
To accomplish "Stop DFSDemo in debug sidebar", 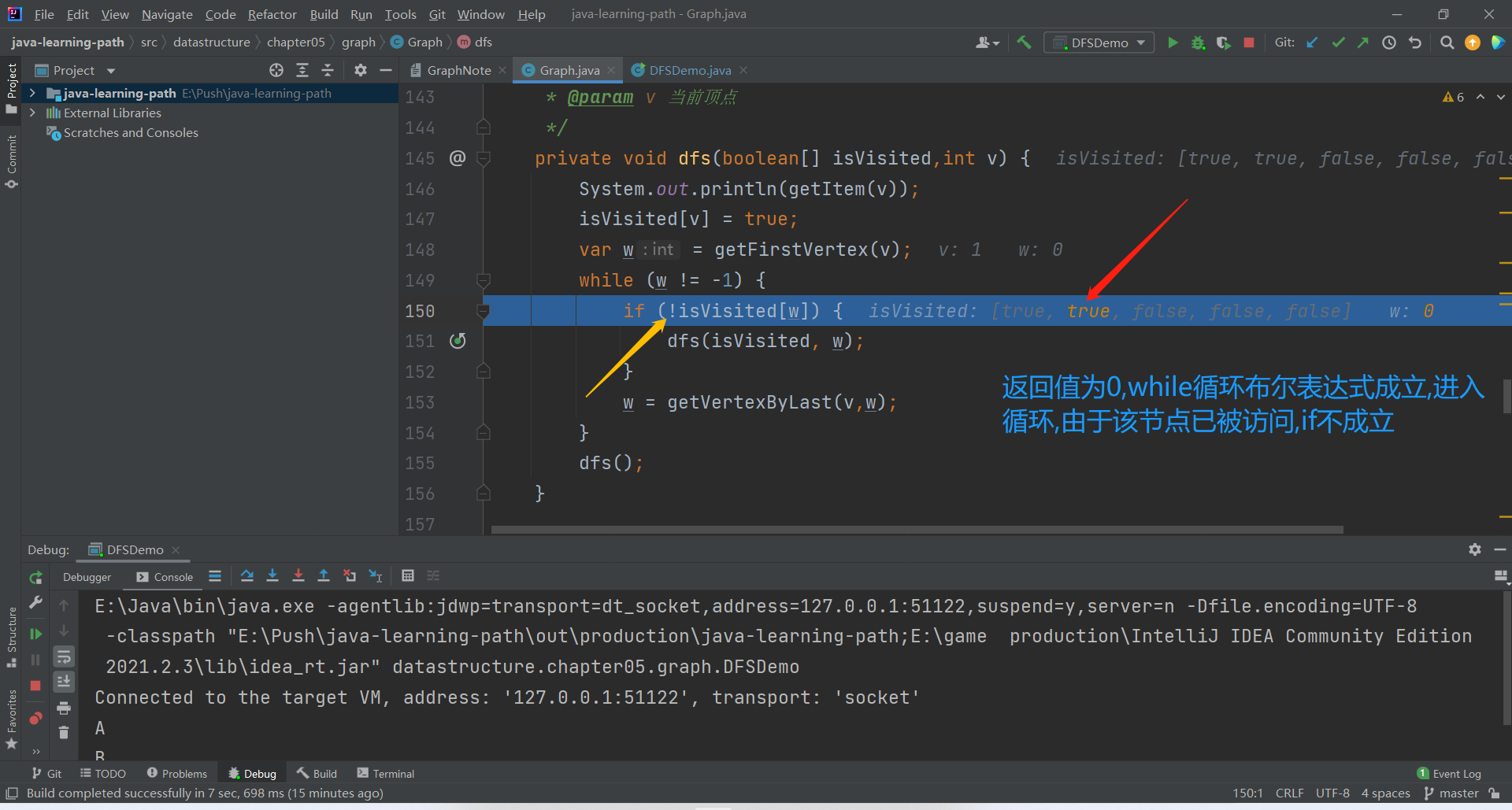I will click(35, 686).
